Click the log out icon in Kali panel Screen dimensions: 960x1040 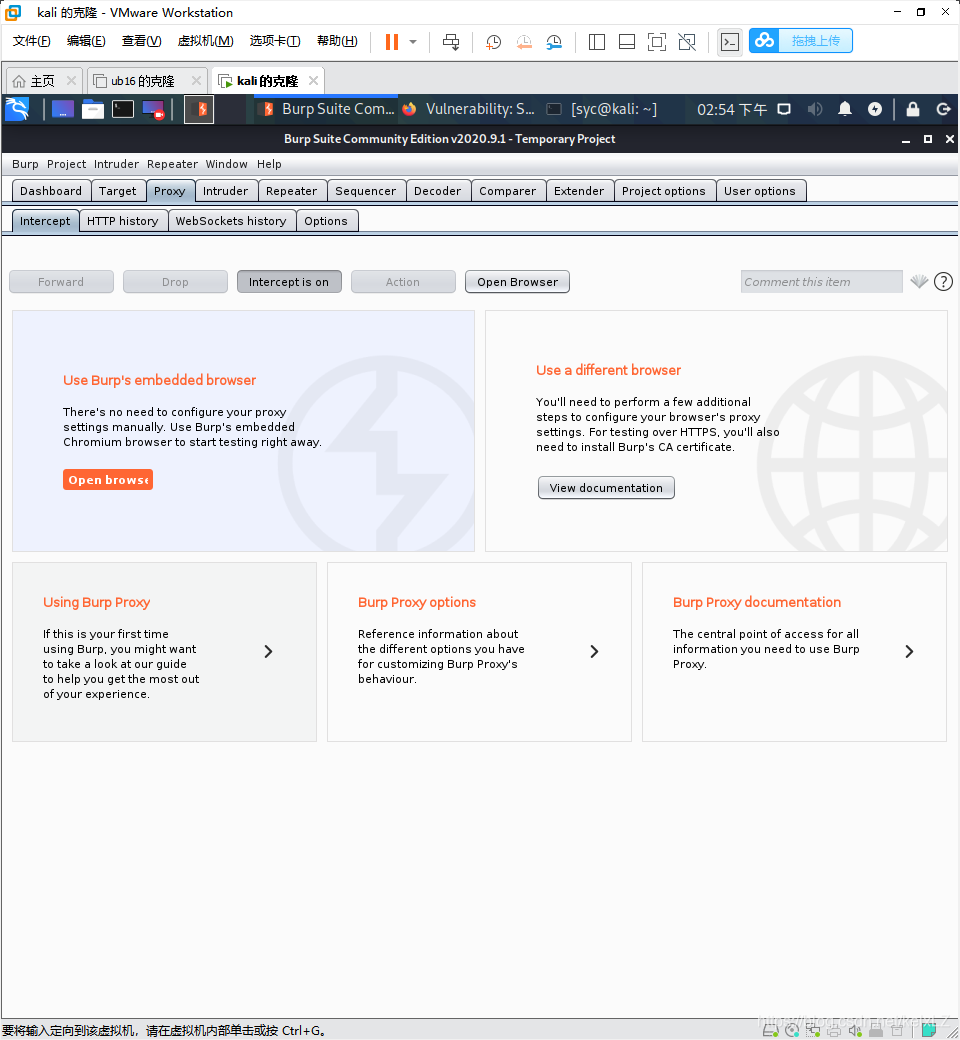tap(943, 109)
